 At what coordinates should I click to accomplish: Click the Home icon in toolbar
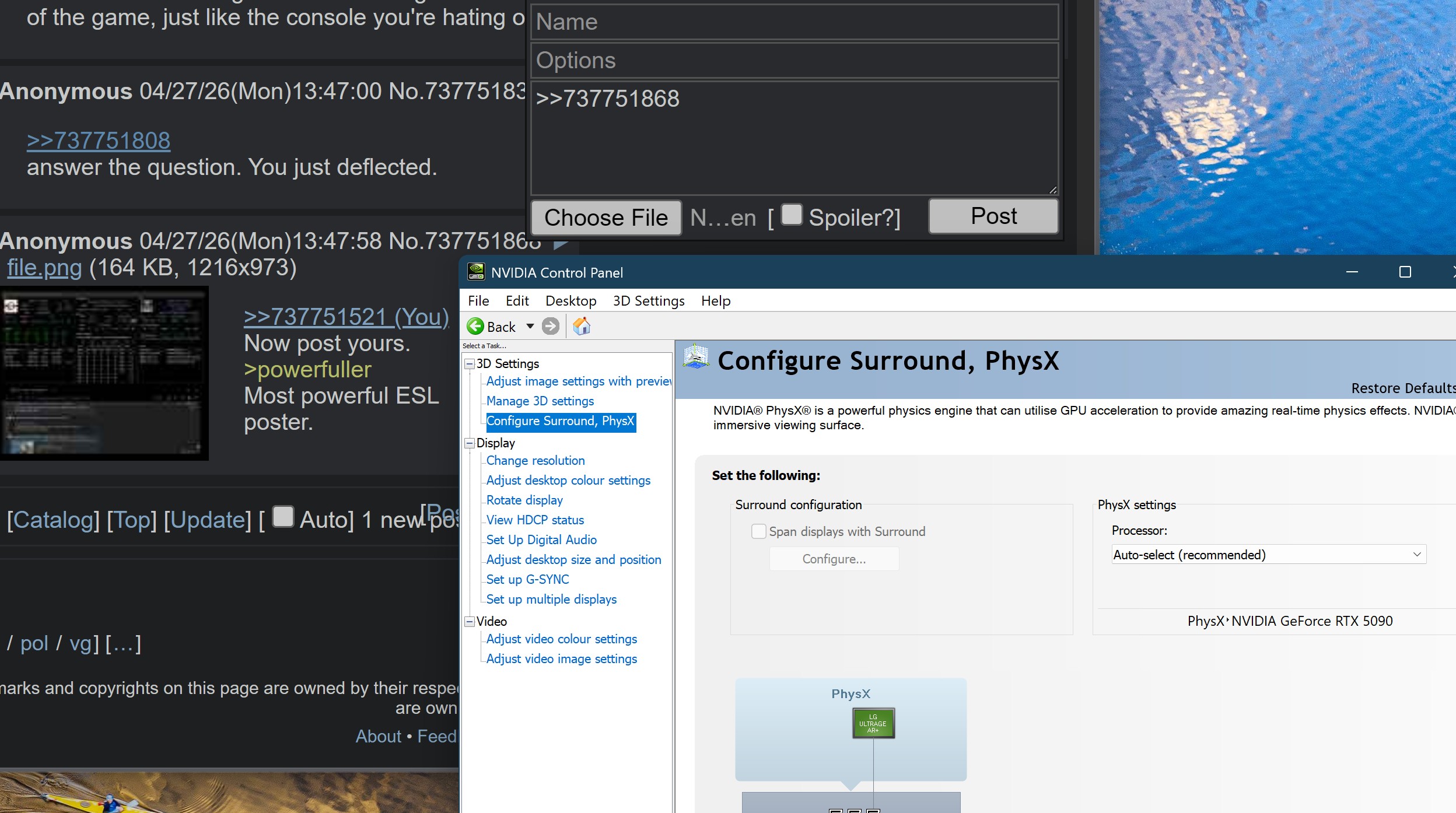pyautogui.click(x=582, y=327)
